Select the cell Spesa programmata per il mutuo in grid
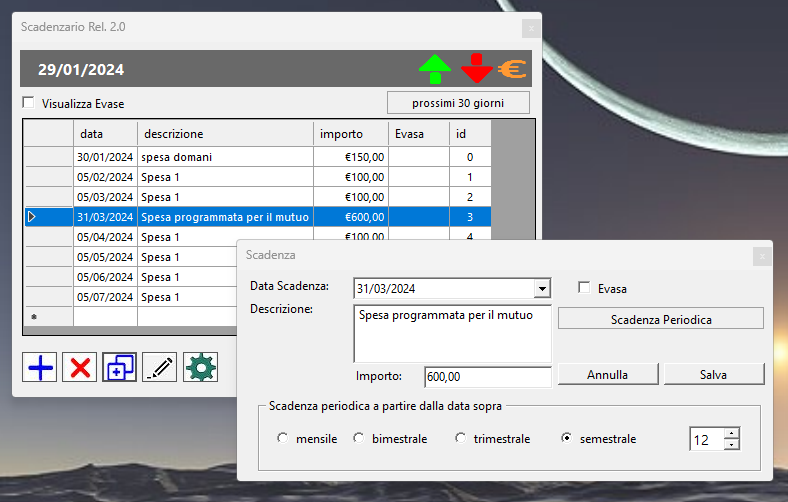Screen dimensions: 788x502 [x=226, y=217]
